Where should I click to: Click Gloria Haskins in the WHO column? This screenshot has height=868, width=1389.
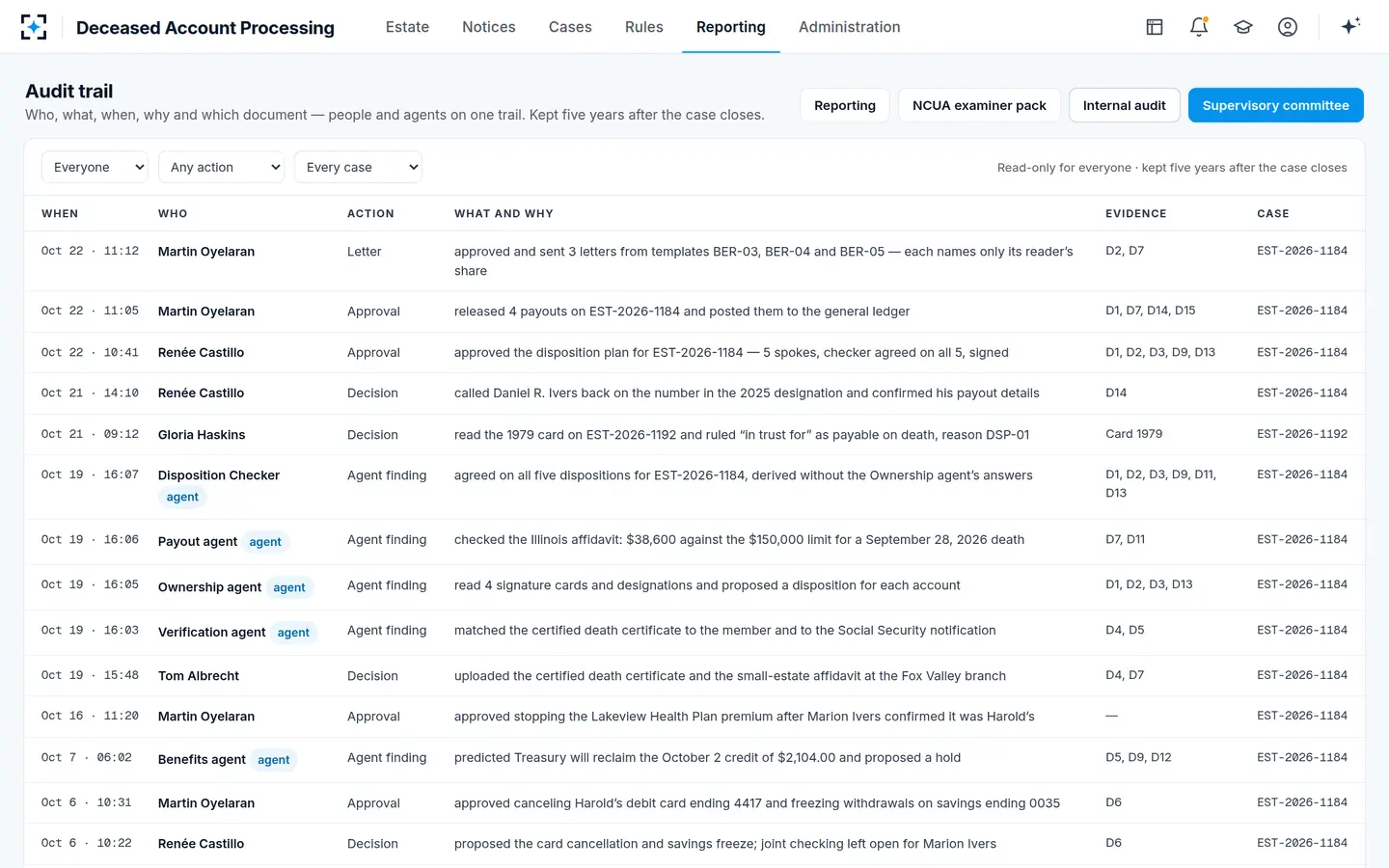(202, 435)
